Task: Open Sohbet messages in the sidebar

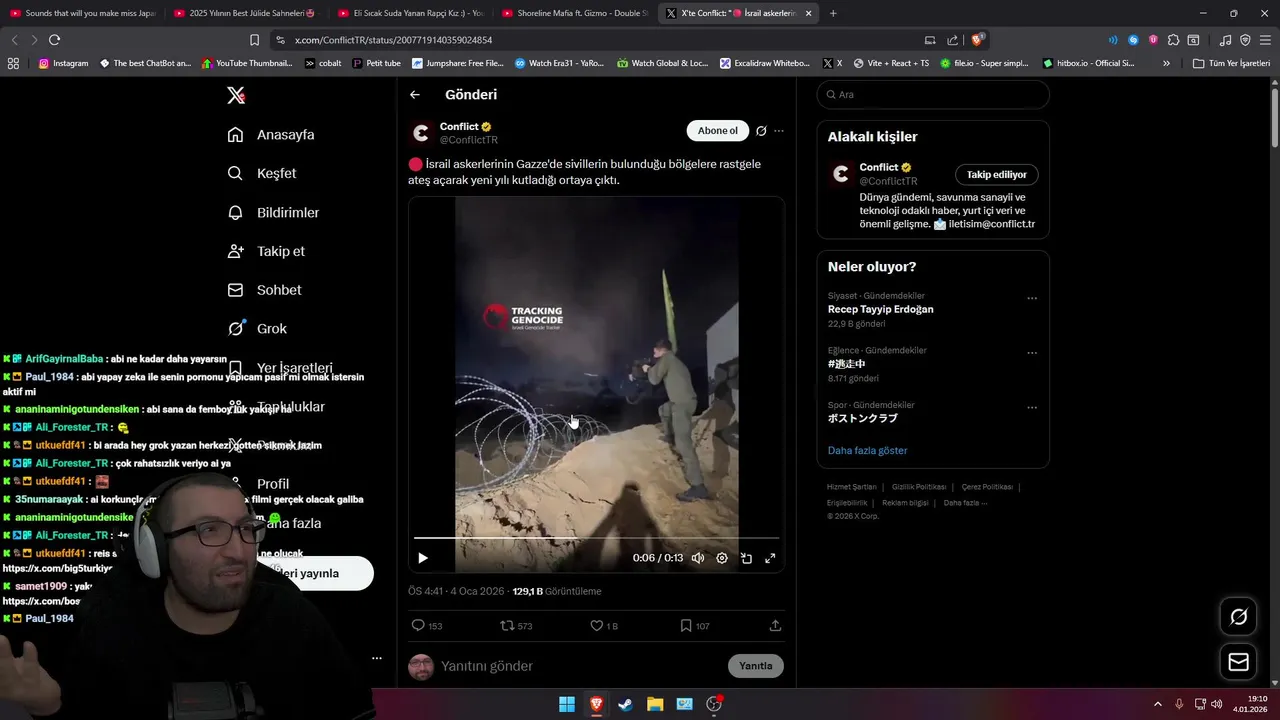Action: (x=264, y=290)
